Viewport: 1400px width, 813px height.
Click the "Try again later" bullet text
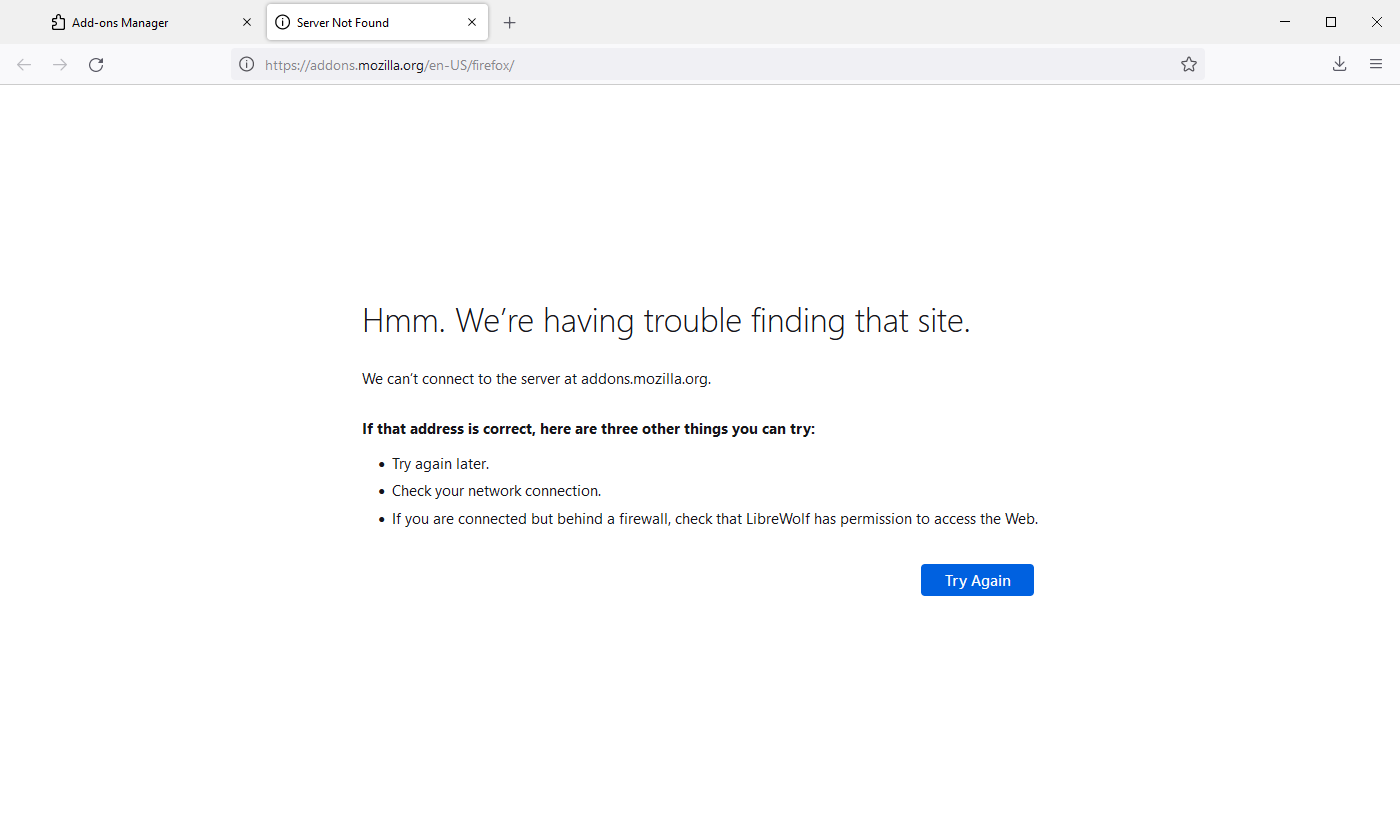440,464
